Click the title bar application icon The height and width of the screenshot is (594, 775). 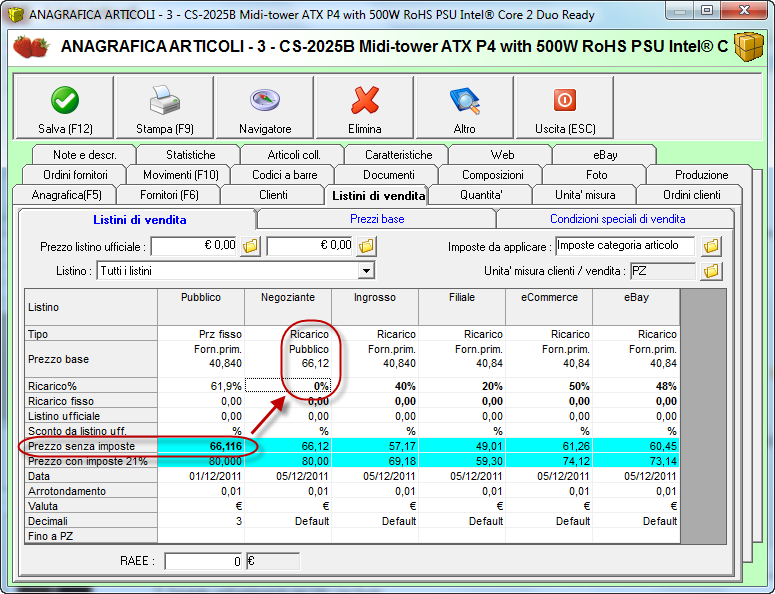point(16,14)
